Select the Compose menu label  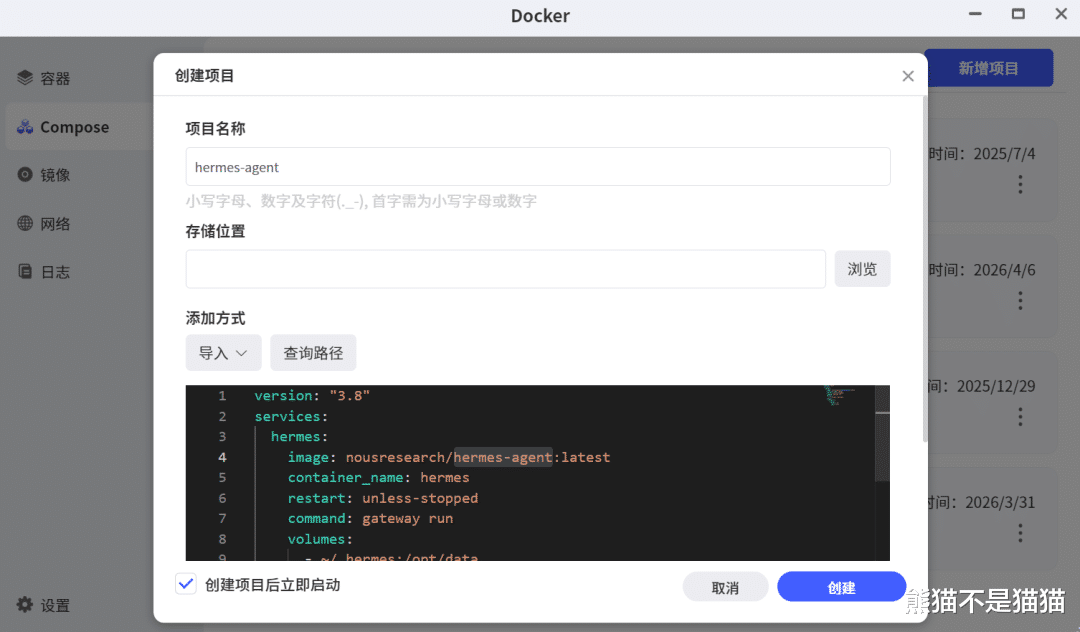tap(74, 127)
